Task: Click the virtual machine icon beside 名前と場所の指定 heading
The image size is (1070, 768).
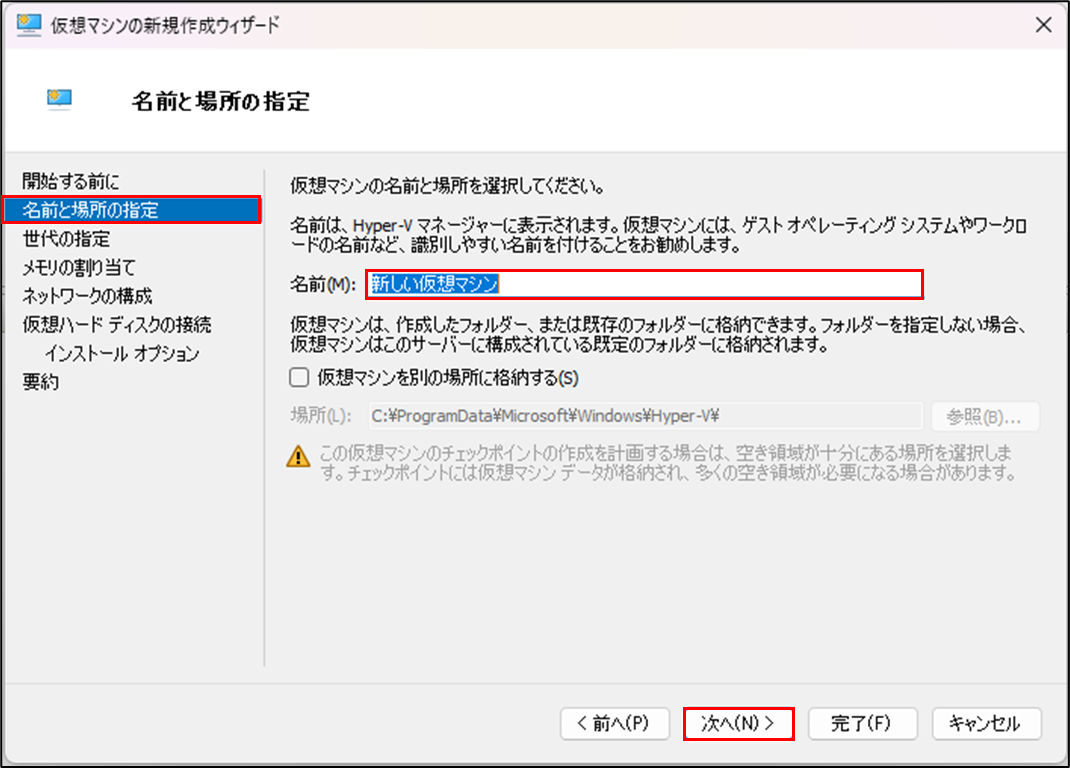Action: [x=59, y=99]
